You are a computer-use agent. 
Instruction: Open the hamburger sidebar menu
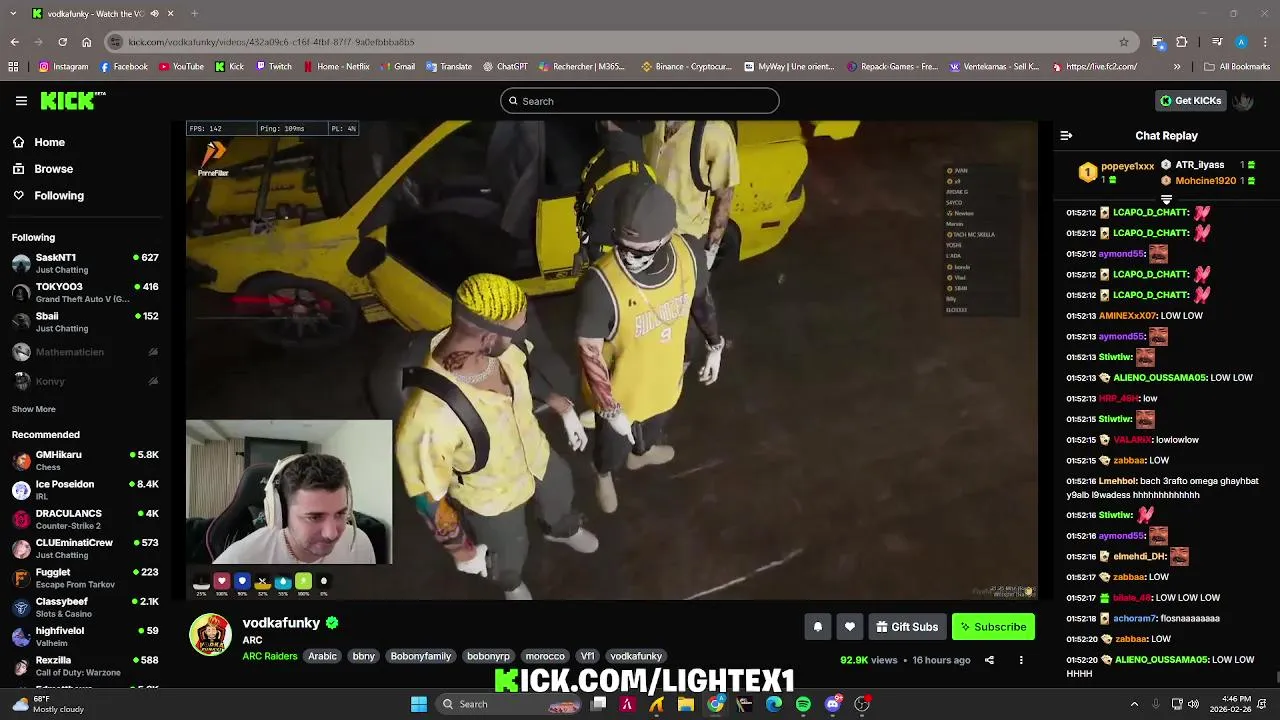(x=21, y=100)
